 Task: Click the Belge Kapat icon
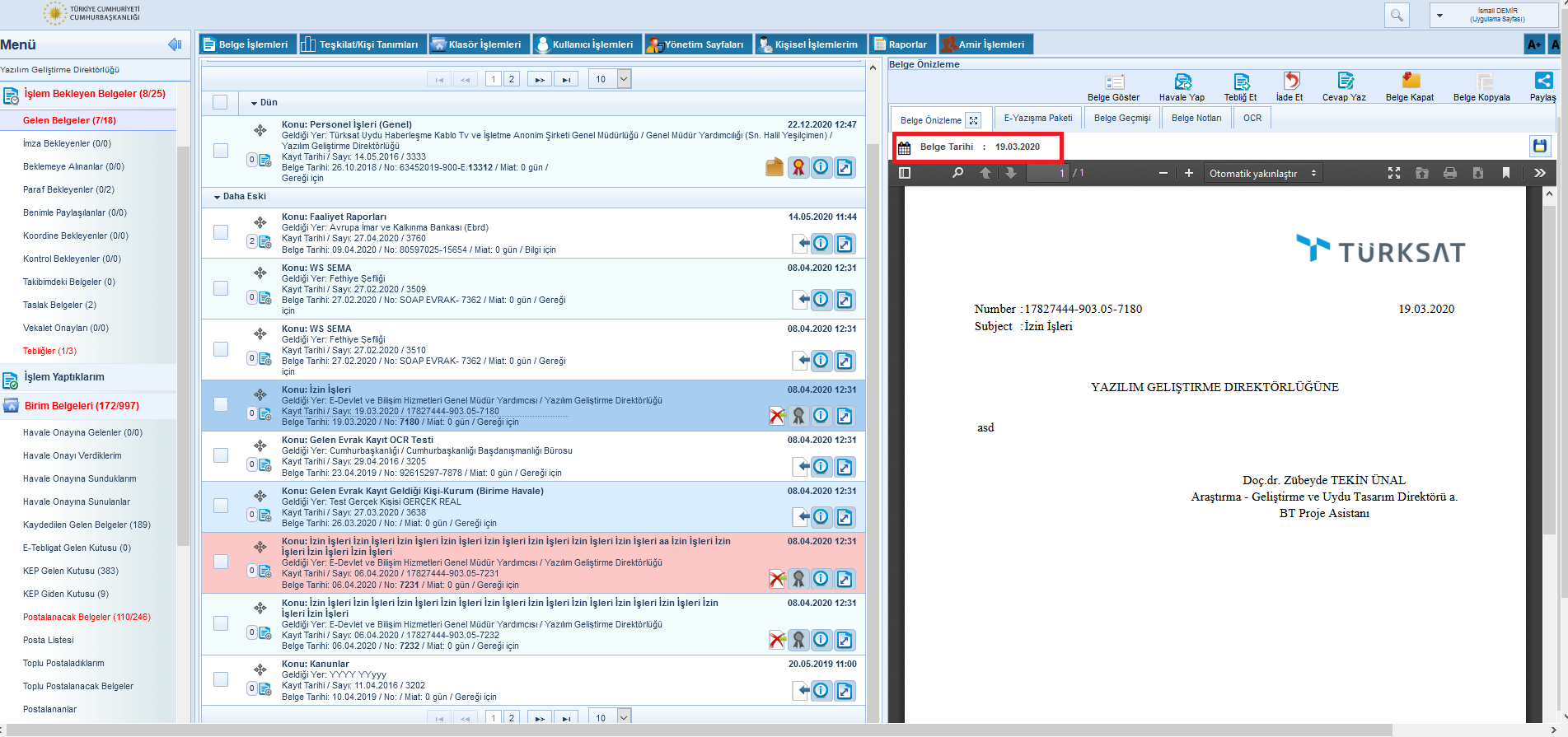1410,81
